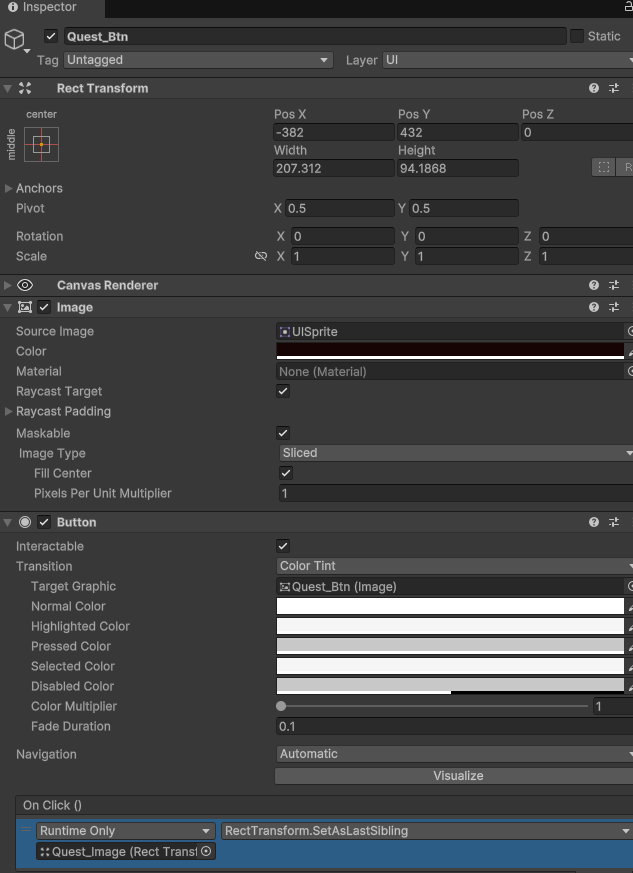Uncheck Raycast Target
This screenshot has height=873, width=633.
[283, 391]
